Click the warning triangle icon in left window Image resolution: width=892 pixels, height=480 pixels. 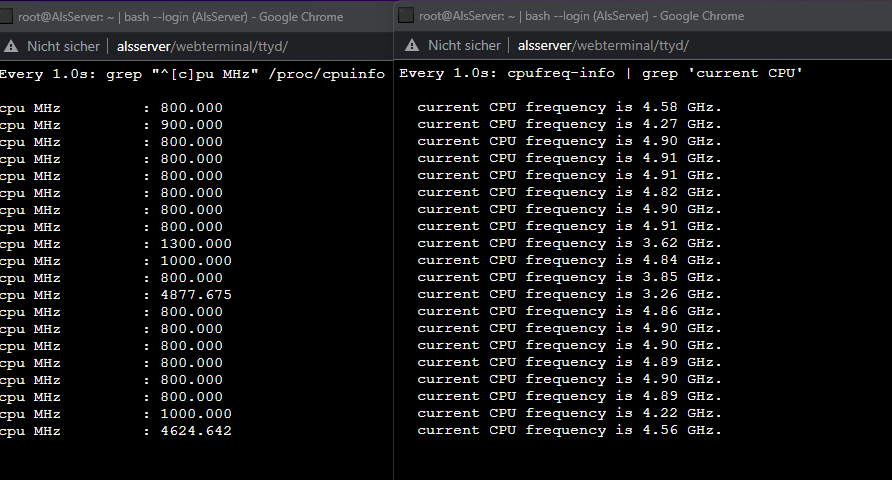pyautogui.click(x=11, y=47)
